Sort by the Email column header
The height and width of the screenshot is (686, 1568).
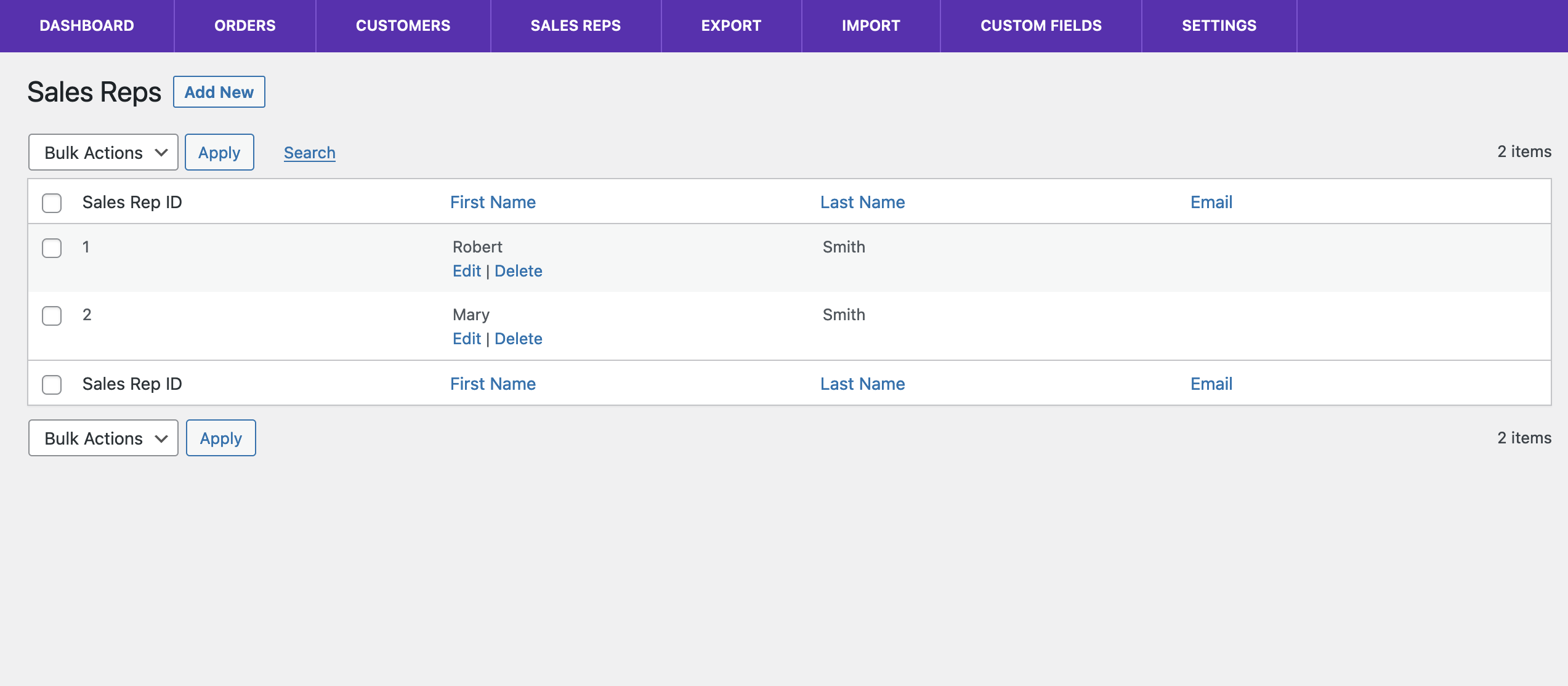point(1211,202)
